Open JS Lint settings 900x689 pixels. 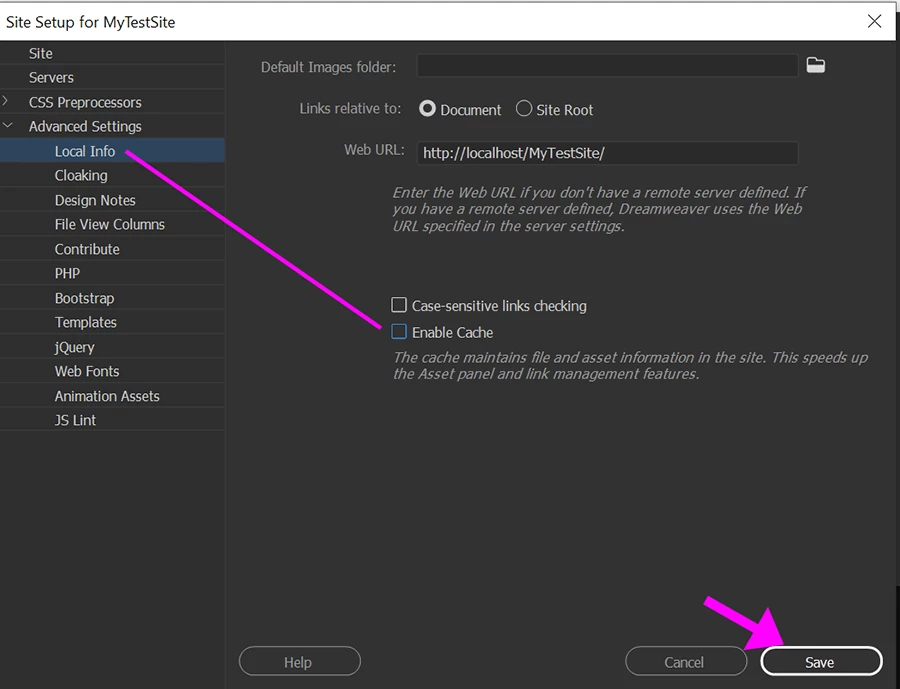112,420
